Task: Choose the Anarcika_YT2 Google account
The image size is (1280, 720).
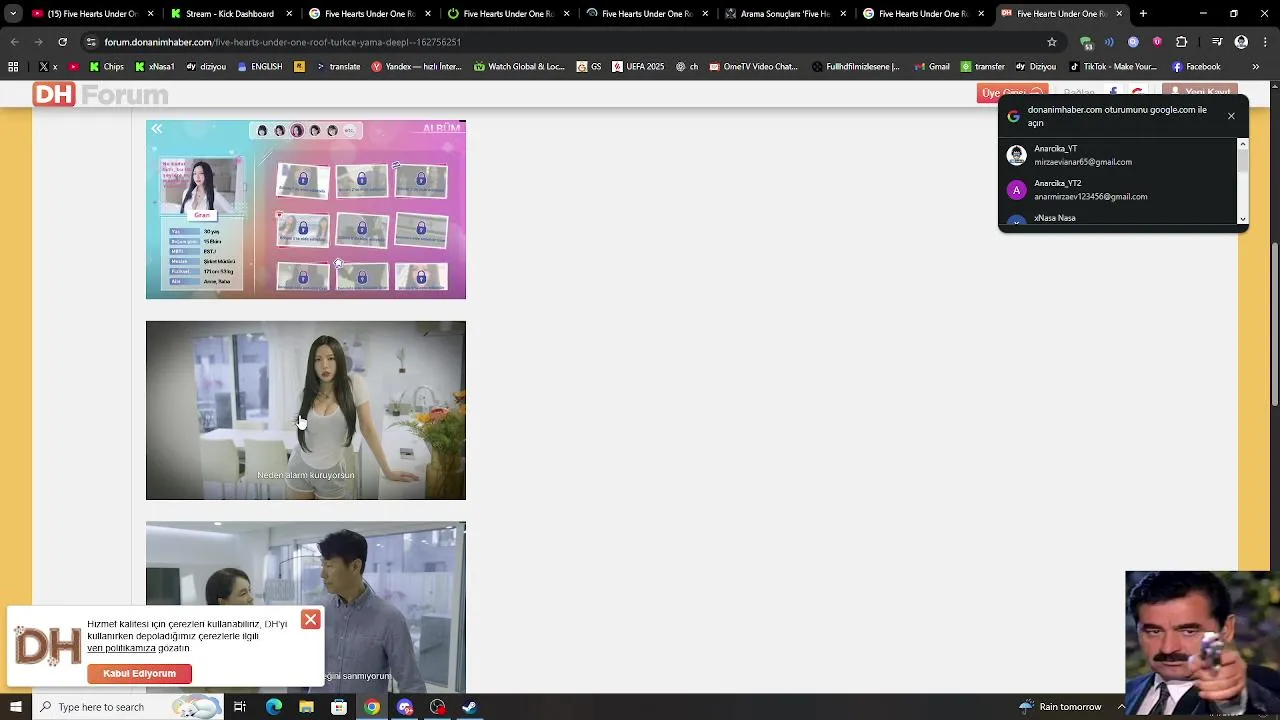Action: (x=1120, y=190)
